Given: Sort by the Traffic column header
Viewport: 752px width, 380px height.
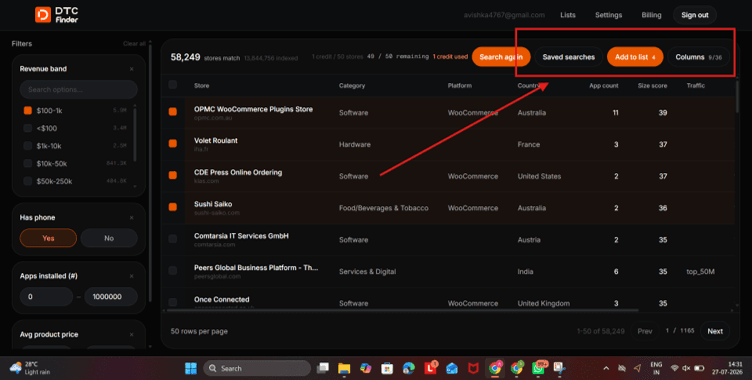Looking at the screenshot, I should point(695,85).
